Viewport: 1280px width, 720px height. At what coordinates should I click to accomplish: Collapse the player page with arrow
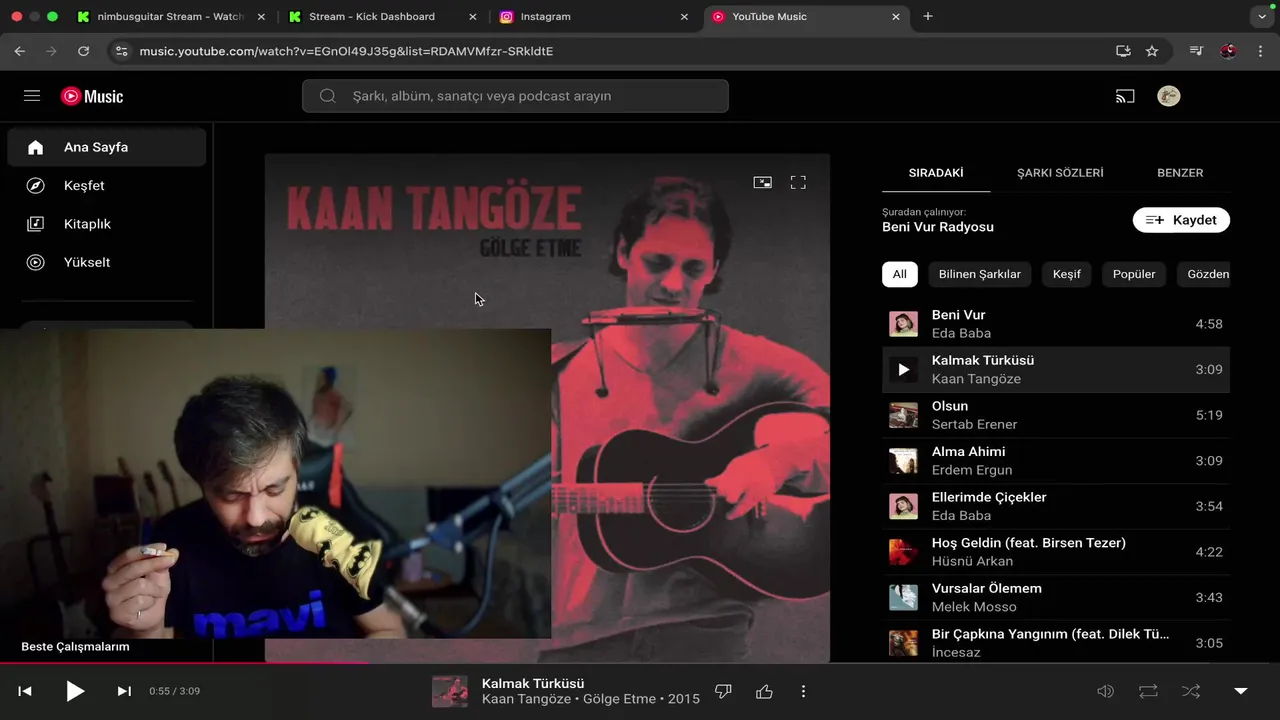click(1241, 691)
